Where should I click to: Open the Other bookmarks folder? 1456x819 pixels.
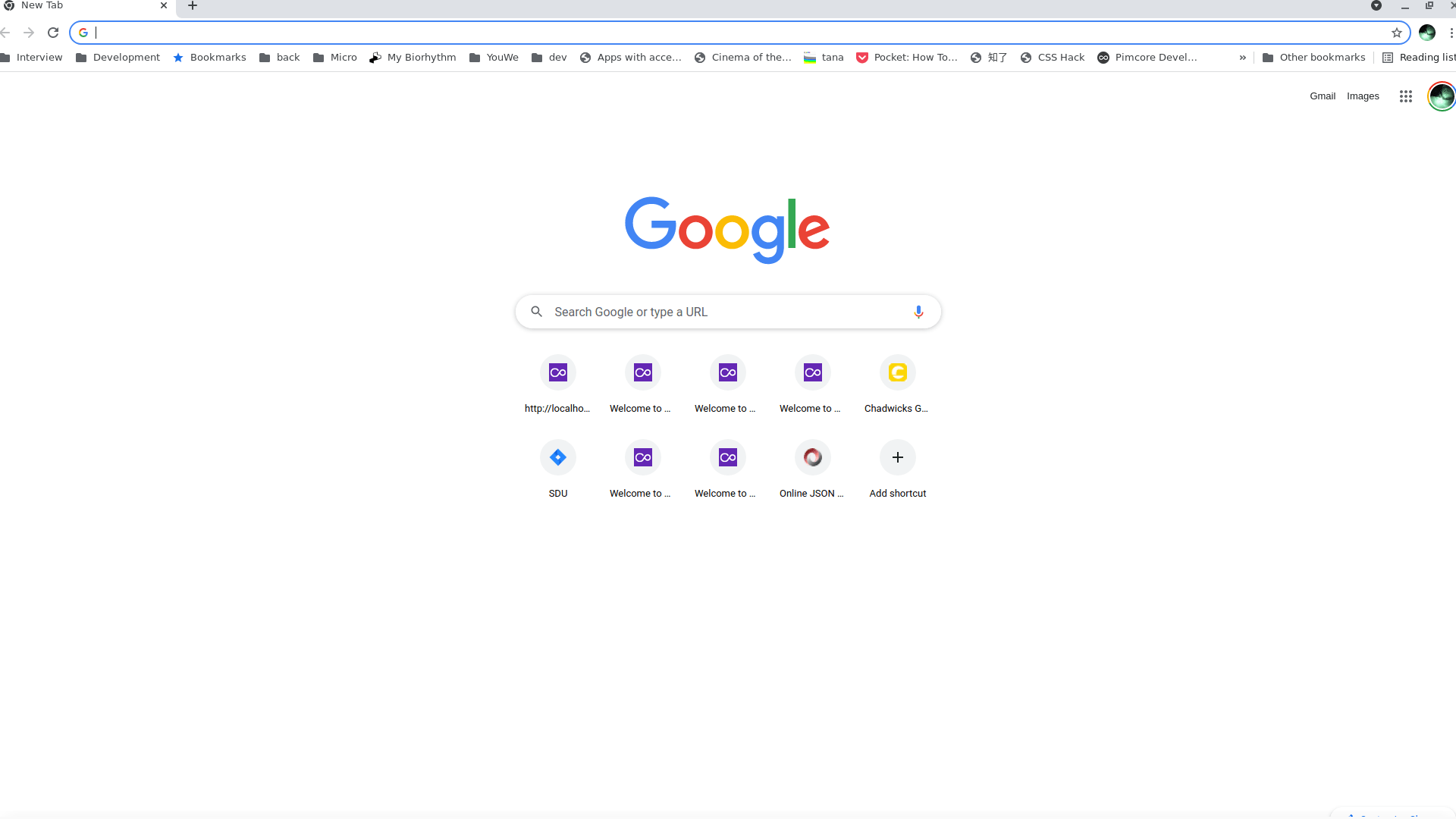(1314, 57)
